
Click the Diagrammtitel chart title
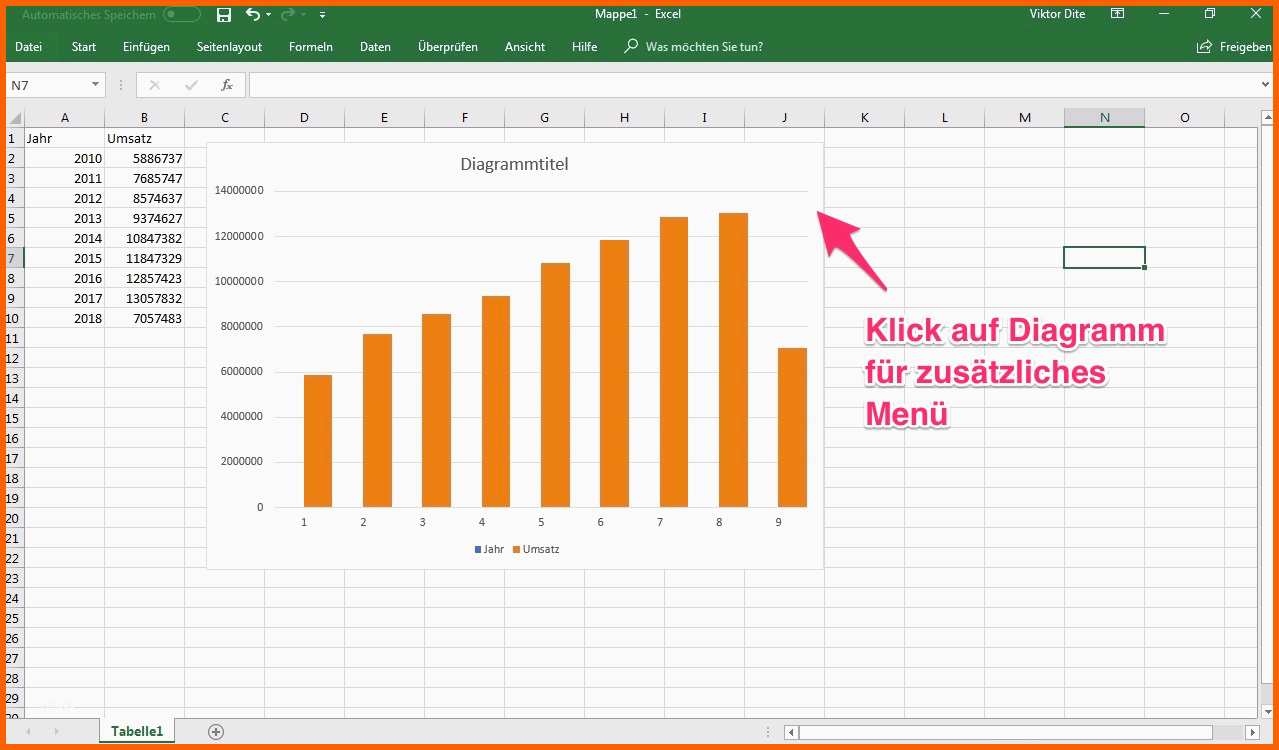514,164
